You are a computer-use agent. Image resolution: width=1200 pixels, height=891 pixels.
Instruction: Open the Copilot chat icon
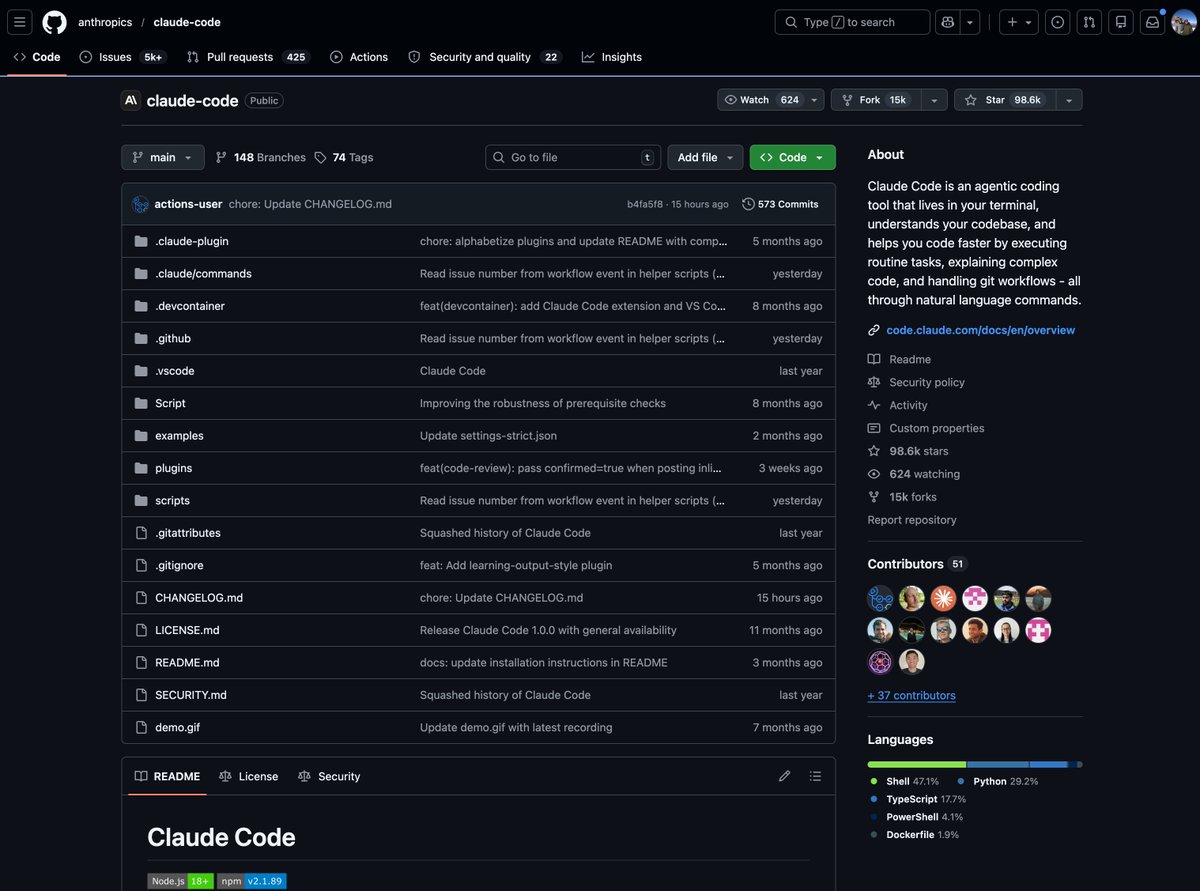pyautogui.click(x=948, y=22)
